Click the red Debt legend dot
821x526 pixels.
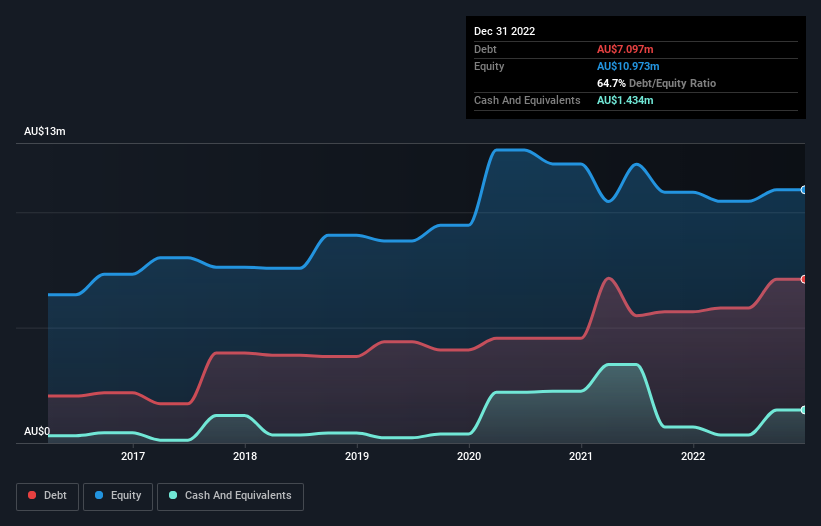[x=32, y=495]
